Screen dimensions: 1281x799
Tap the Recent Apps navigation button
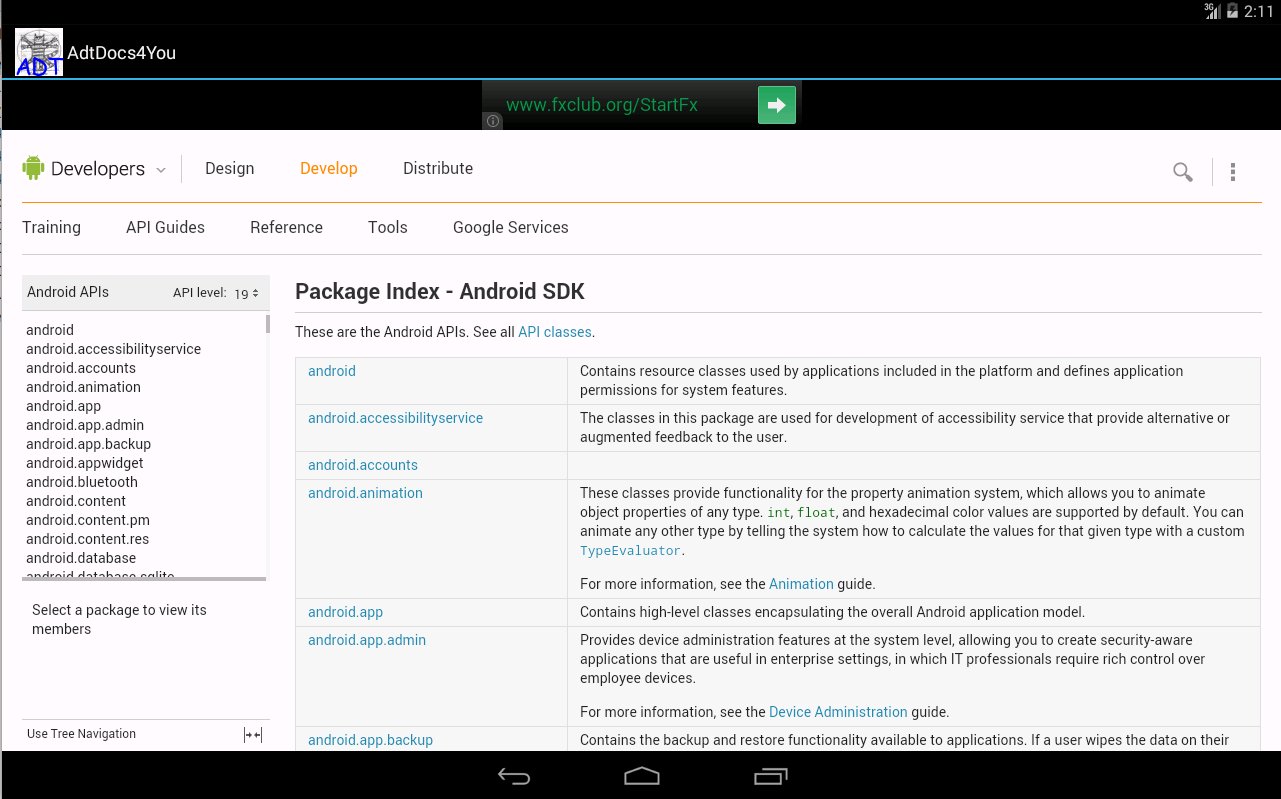(x=770, y=776)
